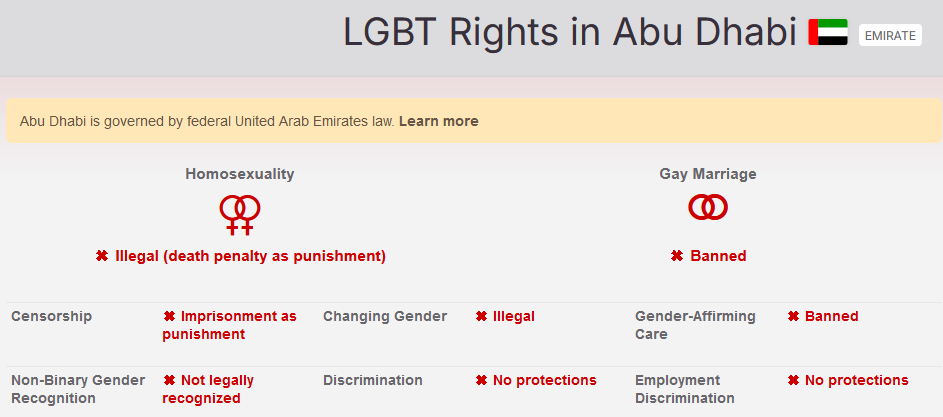Viewport: 943px width, 417px height.
Task: Select the Gay Marriage heading
Action: (708, 174)
